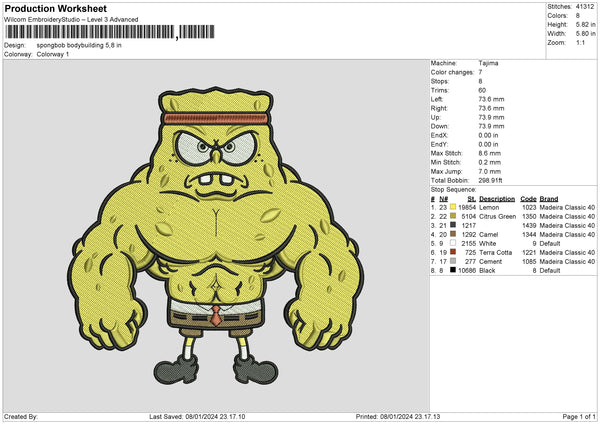Click the Machine value 'Tajima'
600x424 pixels.
point(488,63)
